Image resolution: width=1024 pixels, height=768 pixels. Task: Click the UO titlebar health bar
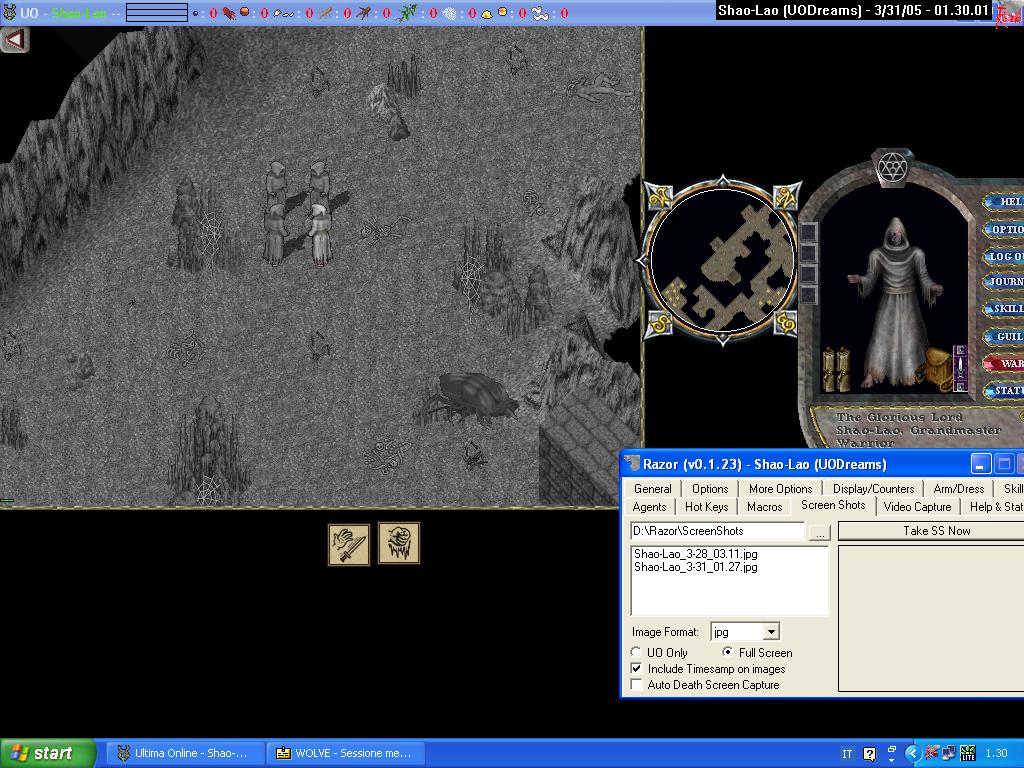click(x=157, y=12)
